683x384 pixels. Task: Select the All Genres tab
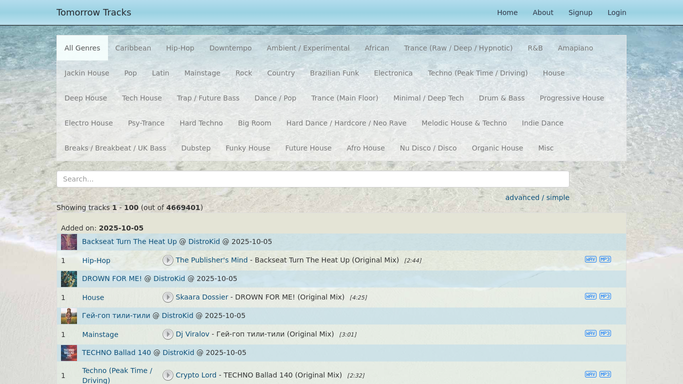(x=82, y=48)
